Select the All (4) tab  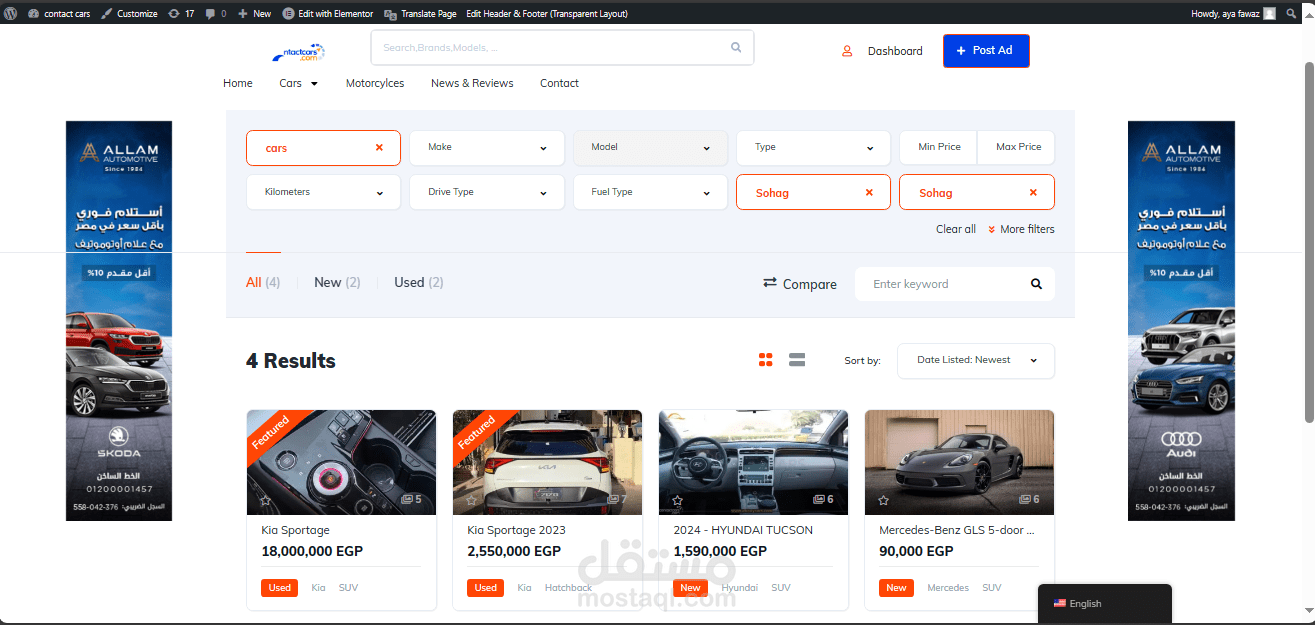tap(263, 283)
